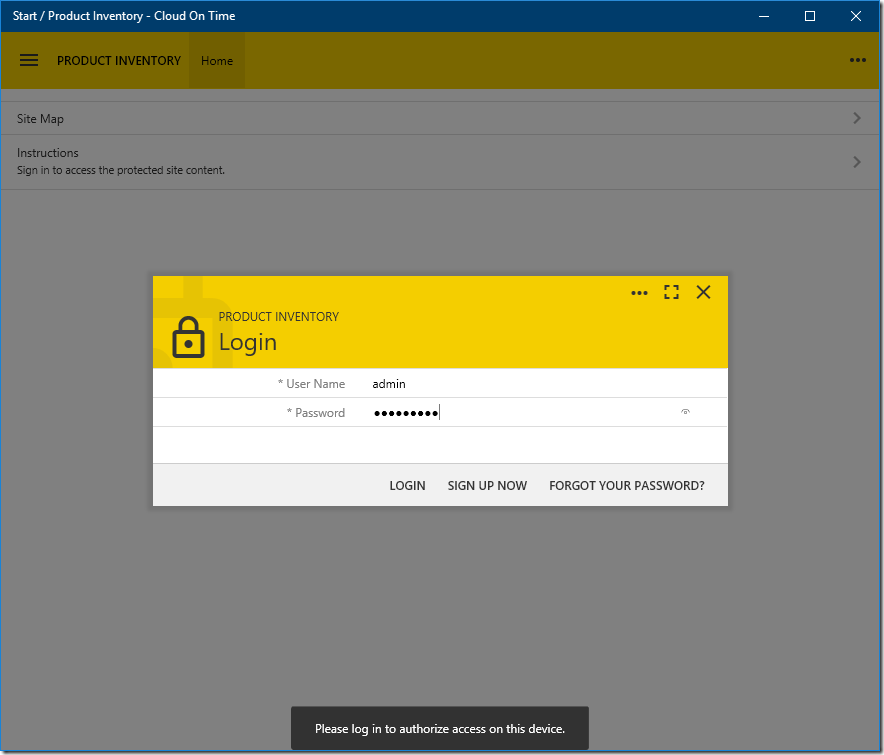Expand the Site Map row chevron
884x755 pixels.
857,118
